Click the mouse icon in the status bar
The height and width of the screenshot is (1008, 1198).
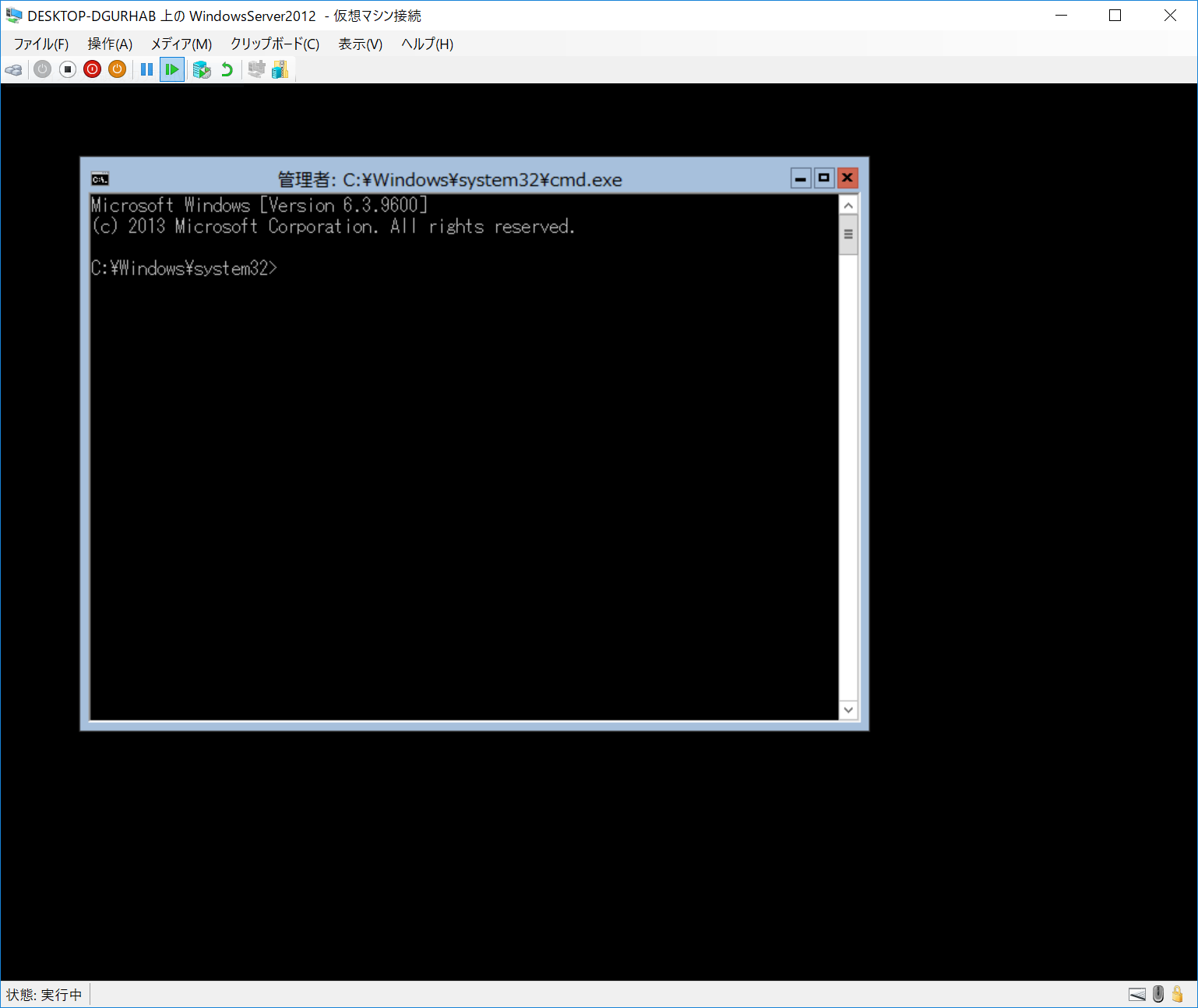pyautogui.click(x=1157, y=994)
